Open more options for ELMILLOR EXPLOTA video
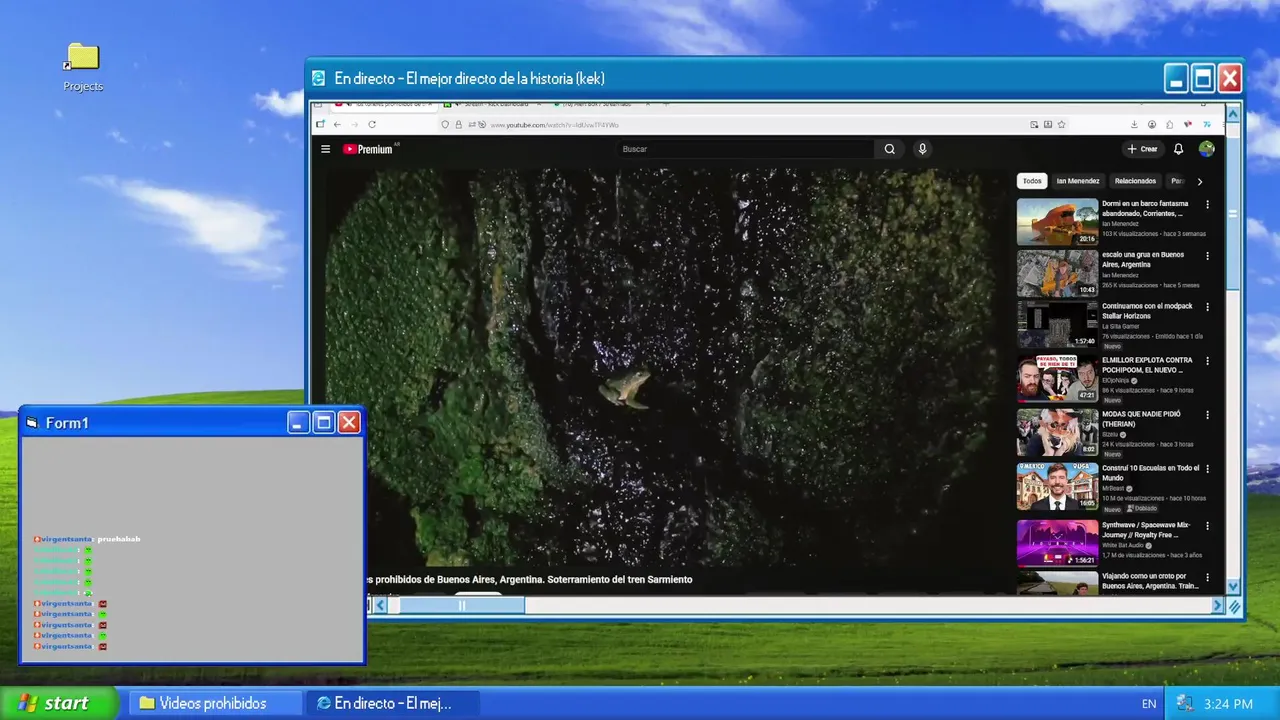The height and width of the screenshot is (720, 1280). [1207, 361]
